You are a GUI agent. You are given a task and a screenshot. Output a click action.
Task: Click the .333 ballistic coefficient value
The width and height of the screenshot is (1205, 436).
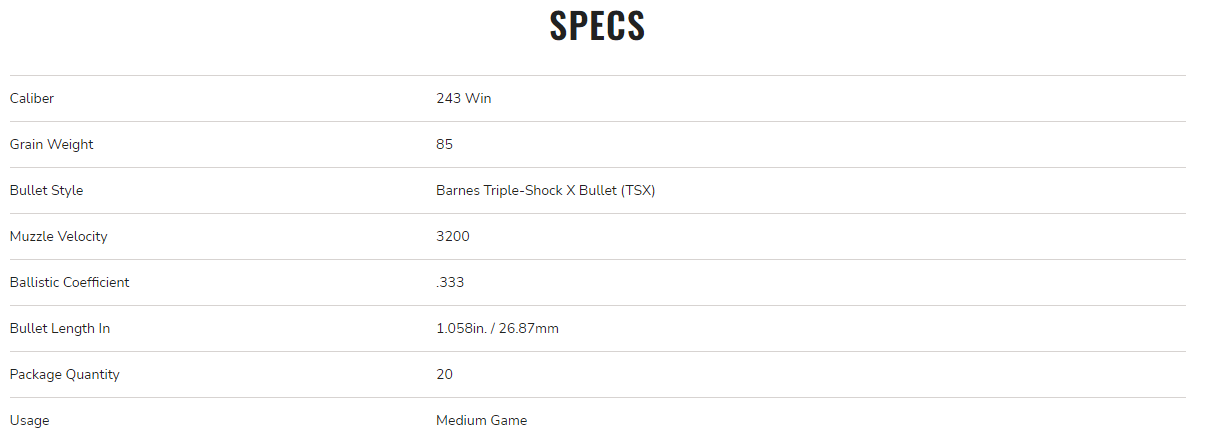coord(450,282)
